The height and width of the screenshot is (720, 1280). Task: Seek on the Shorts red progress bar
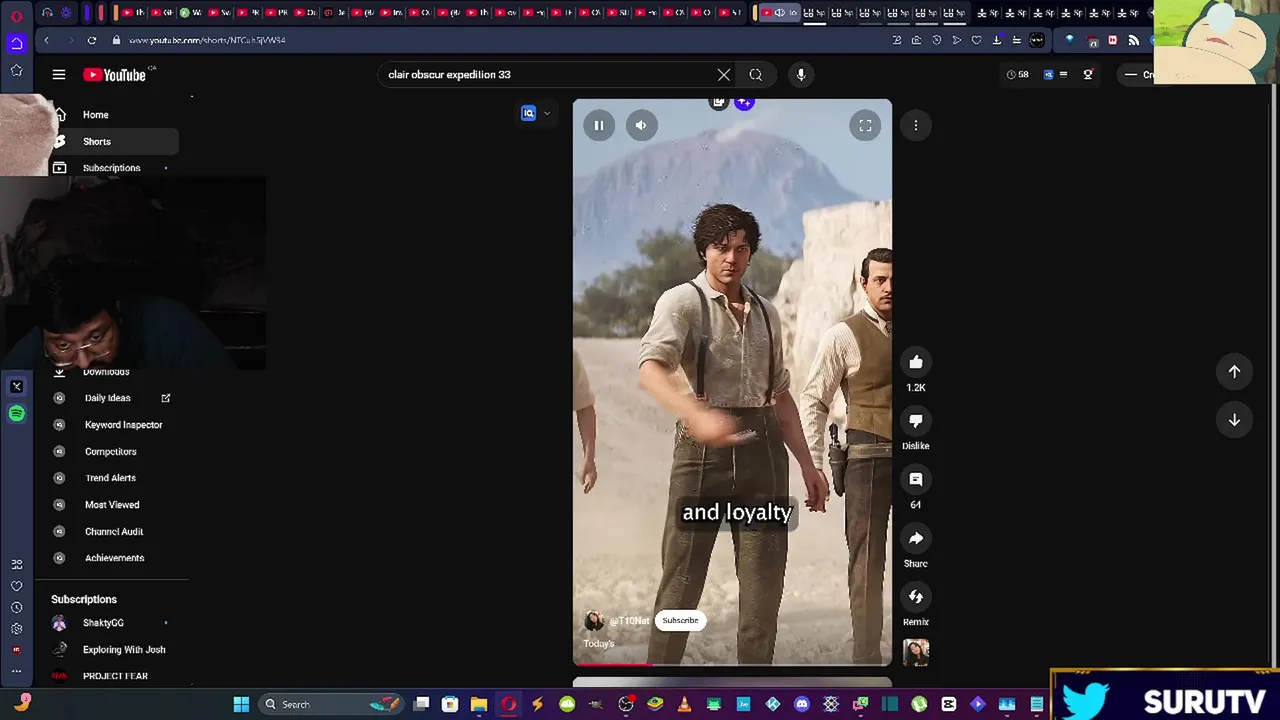coord(732,663)
